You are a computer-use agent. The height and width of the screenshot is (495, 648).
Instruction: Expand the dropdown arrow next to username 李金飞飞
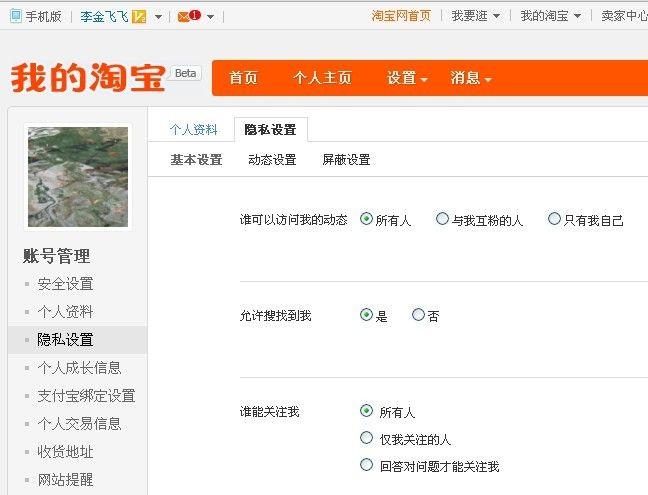coord(158,17)
